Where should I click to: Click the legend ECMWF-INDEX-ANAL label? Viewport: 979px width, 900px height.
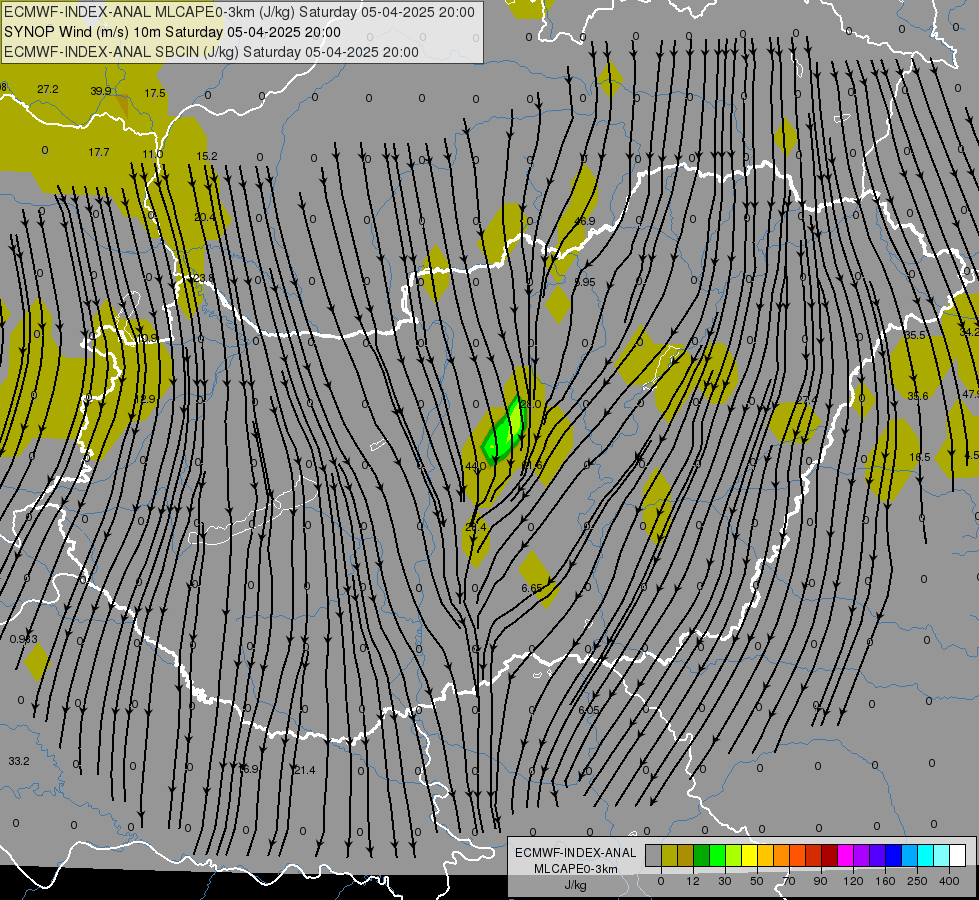point(576,853)
